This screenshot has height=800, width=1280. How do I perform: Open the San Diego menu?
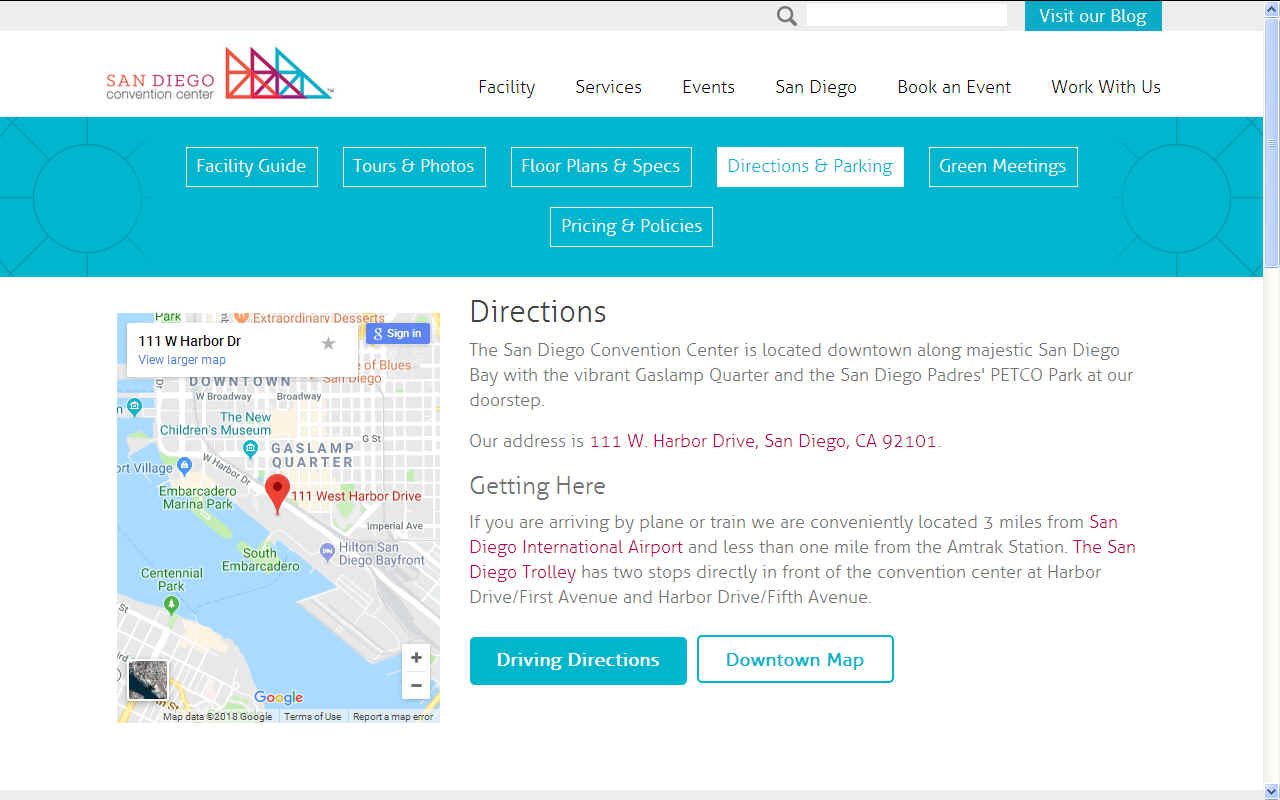[816, 87]
